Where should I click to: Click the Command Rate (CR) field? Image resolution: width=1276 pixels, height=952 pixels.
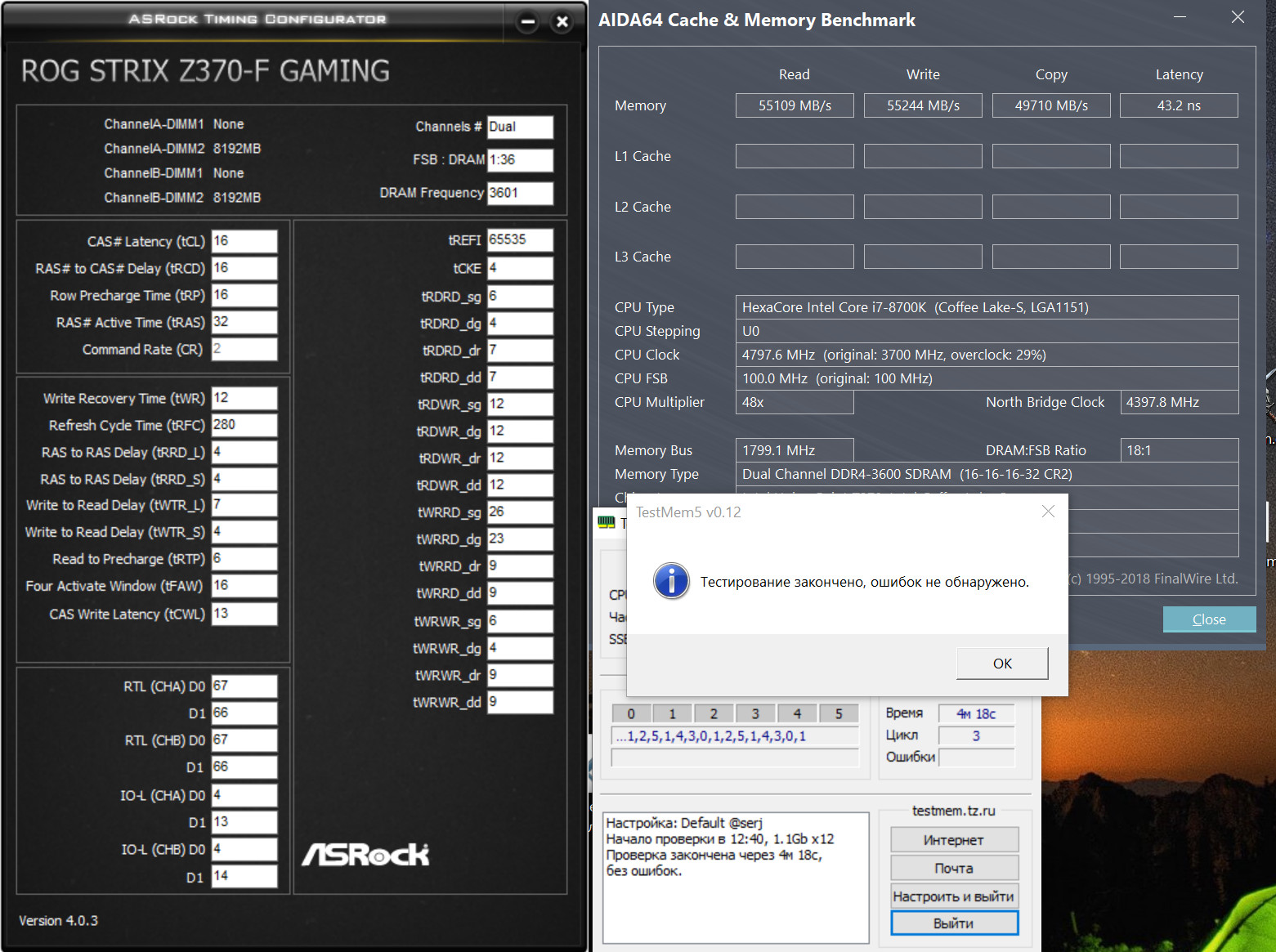click(244, 349)
